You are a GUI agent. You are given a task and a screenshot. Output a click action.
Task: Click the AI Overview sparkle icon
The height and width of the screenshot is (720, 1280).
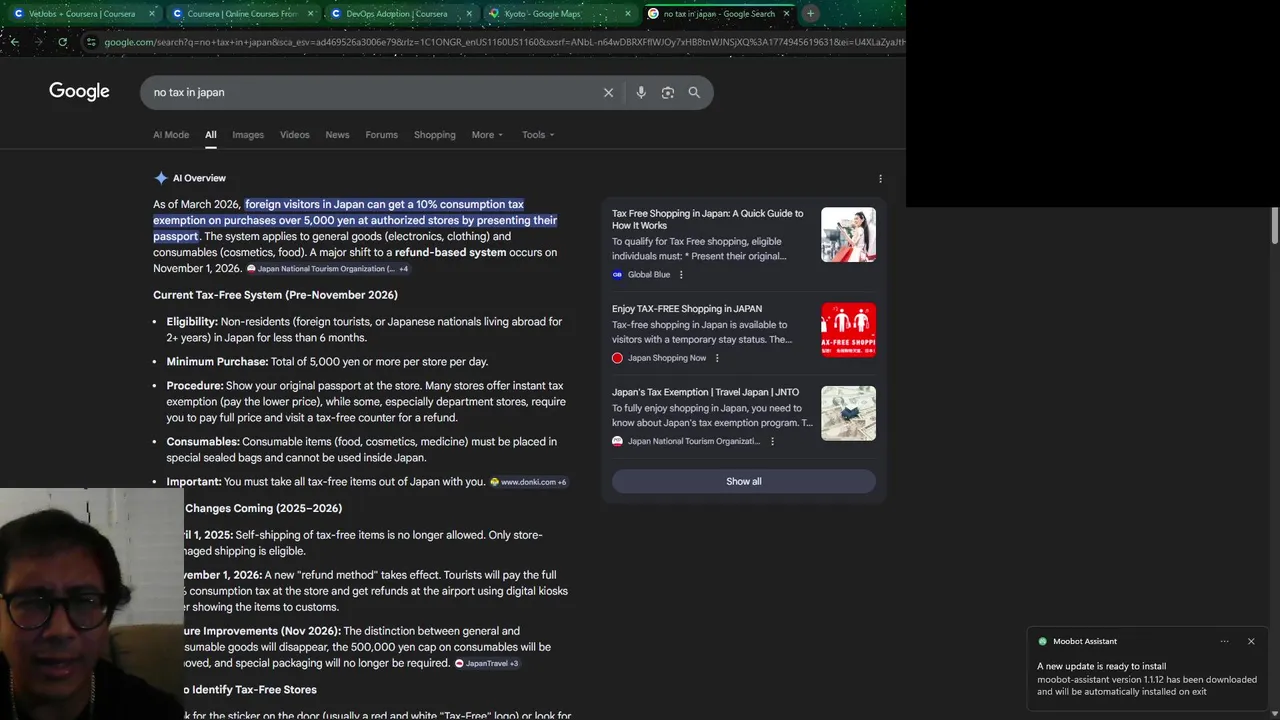click(x=161, y=178)
